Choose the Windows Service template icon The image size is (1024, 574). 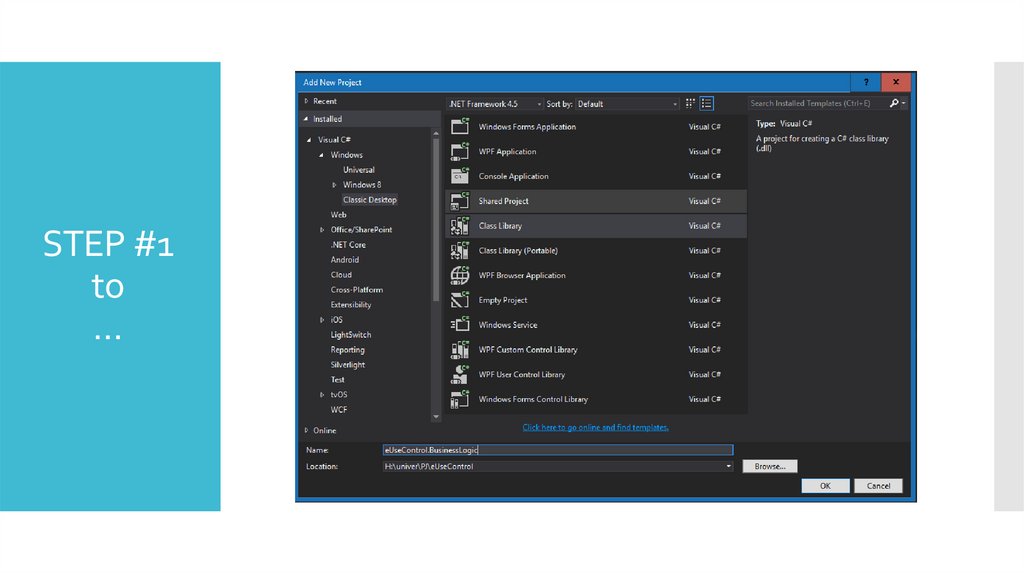point(460,325)
